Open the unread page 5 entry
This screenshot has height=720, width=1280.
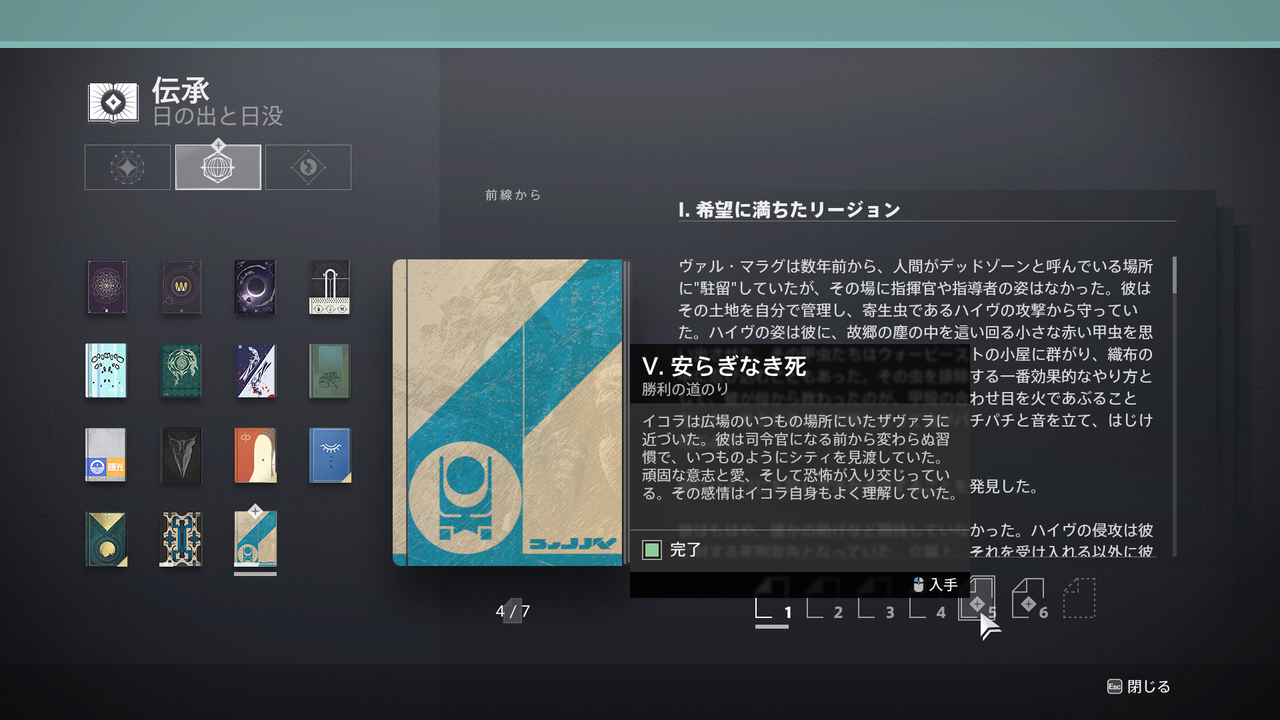[977, 599]
